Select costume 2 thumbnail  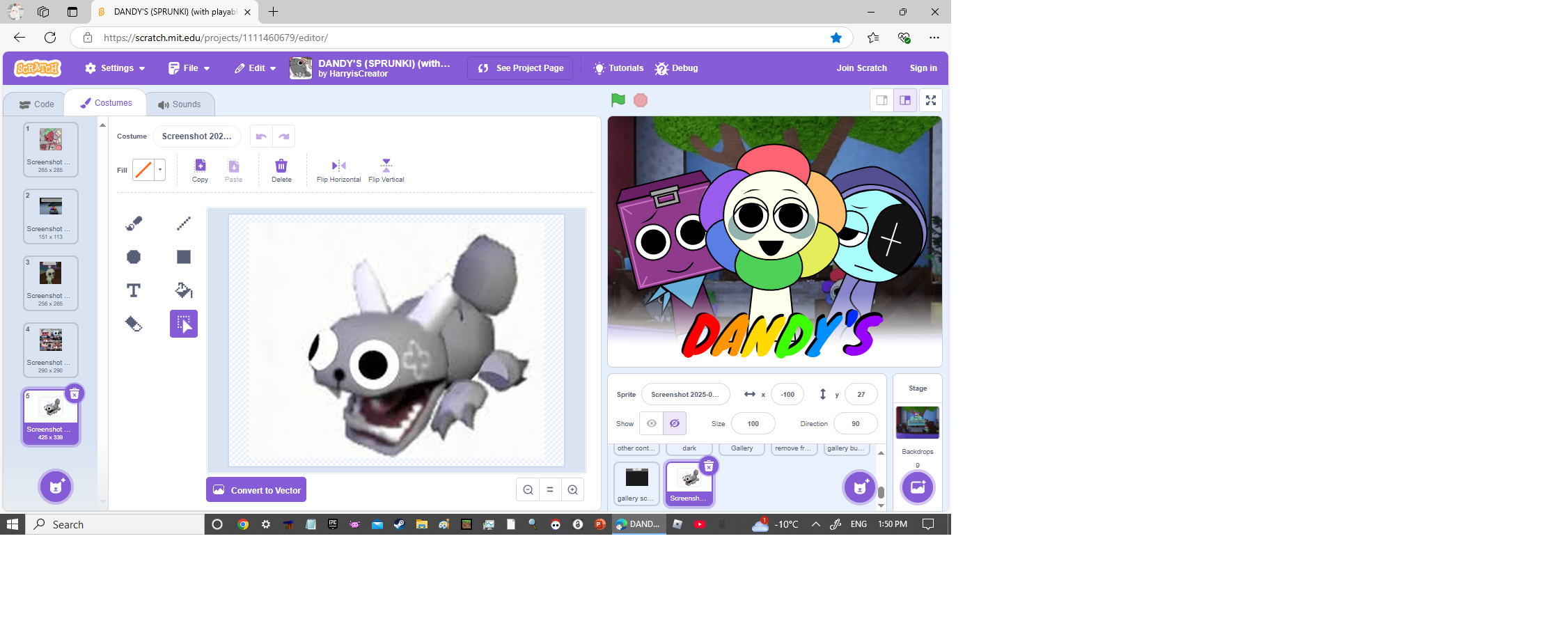[x=51, y=217]
